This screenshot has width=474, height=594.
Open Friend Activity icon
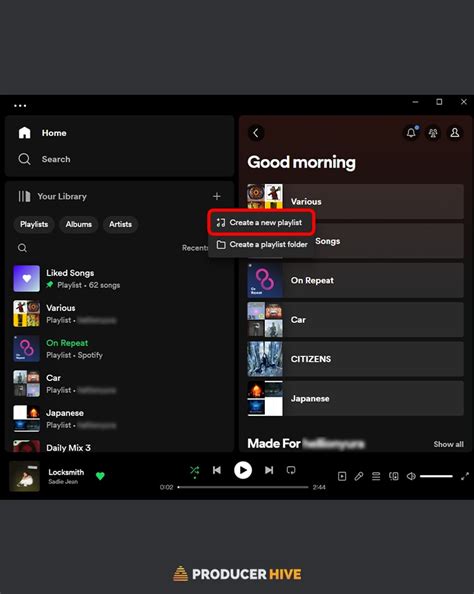[x=433, y=133]
